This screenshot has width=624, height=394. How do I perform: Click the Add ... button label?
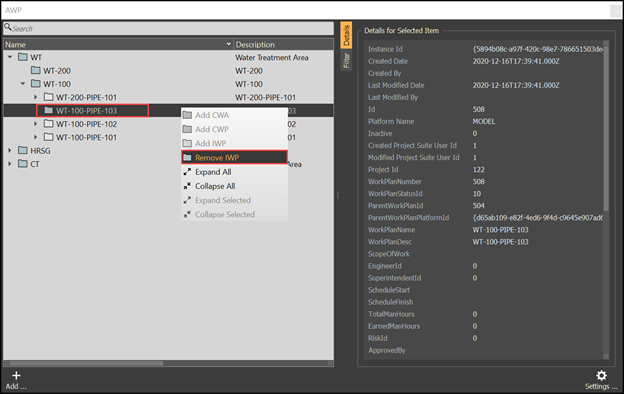coord(16,386)
